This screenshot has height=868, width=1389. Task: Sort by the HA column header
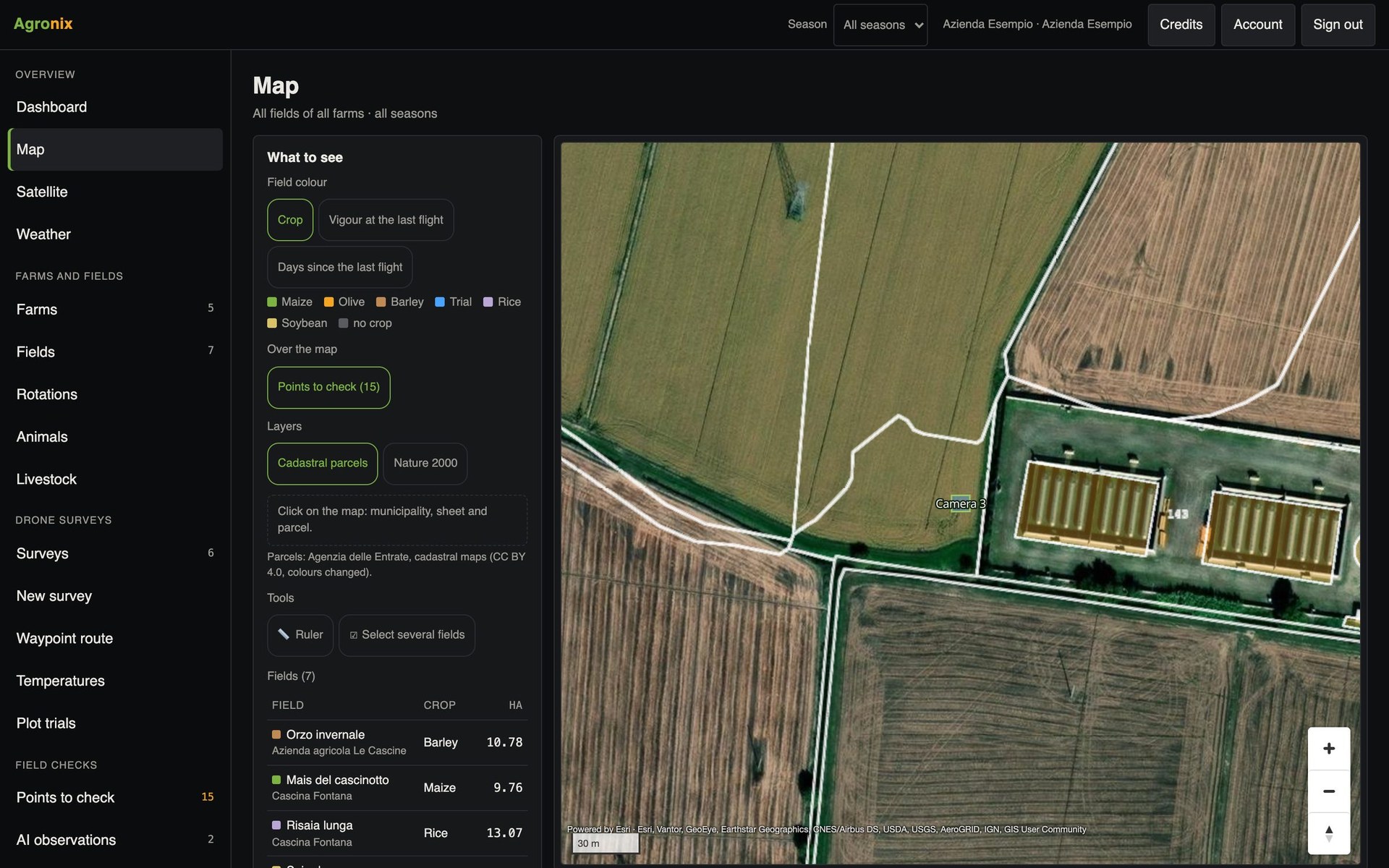tap(515, 705)
